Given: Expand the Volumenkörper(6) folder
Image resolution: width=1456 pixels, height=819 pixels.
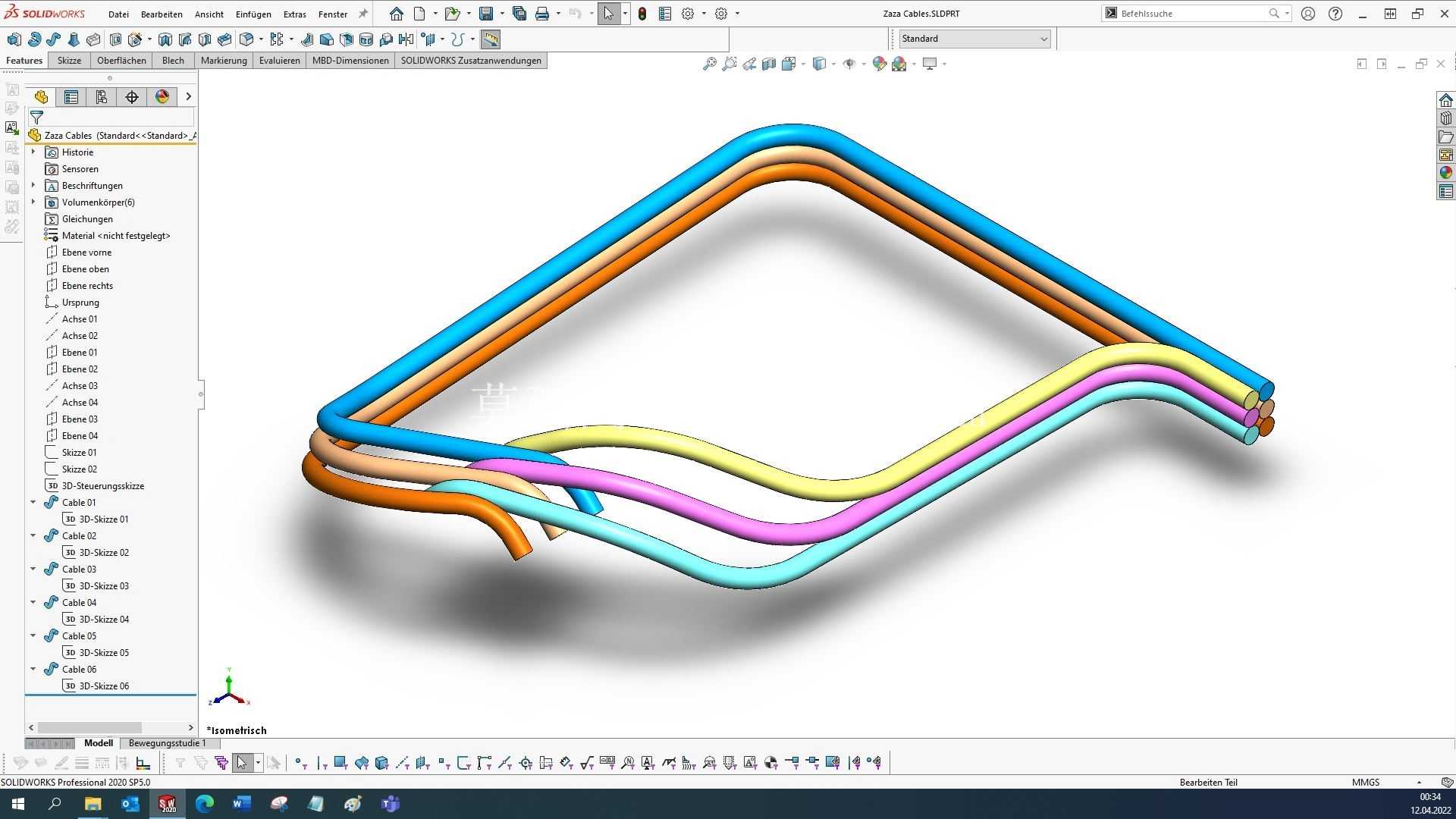Looking at the screenshot, I should click(x=33, y=202).
